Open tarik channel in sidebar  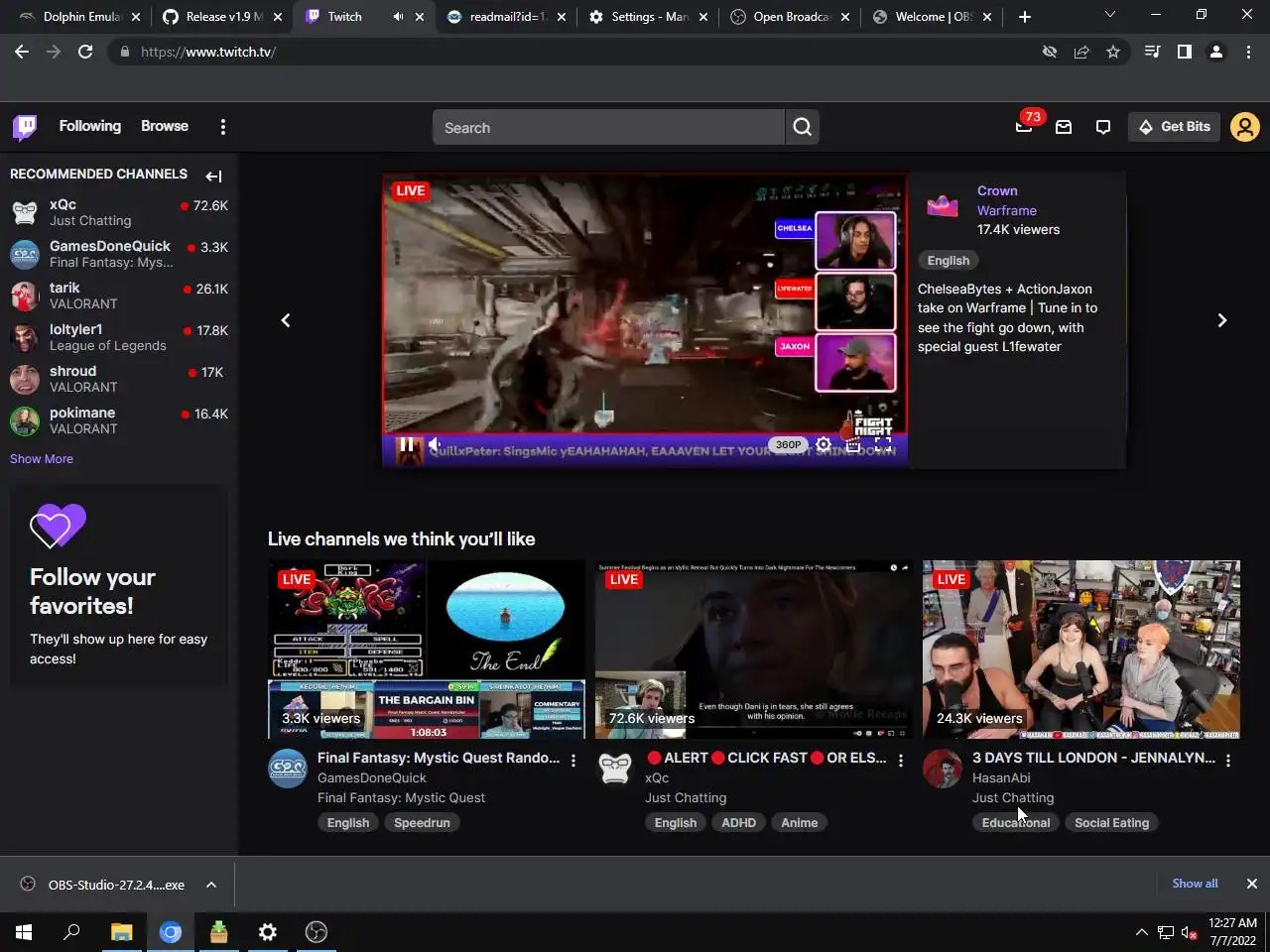pyautogui.click(x=119, y=296)
